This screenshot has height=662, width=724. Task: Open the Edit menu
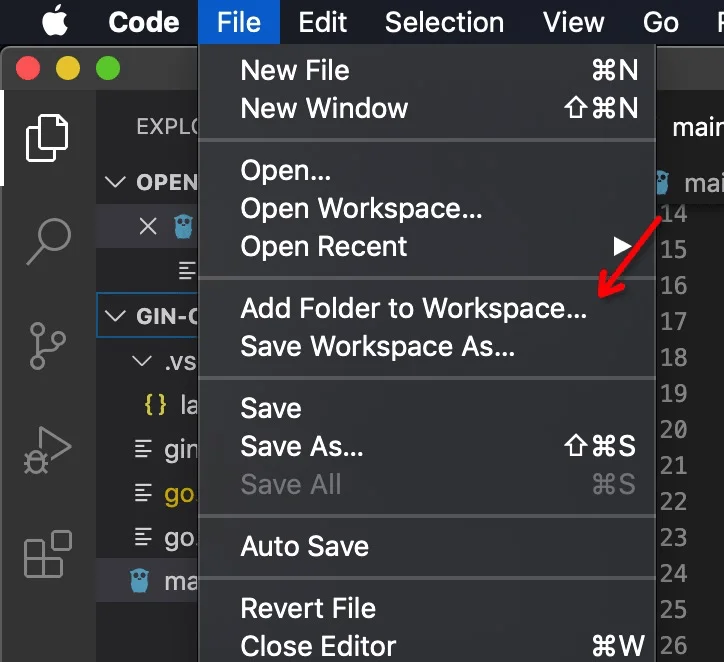coord(322,22)
